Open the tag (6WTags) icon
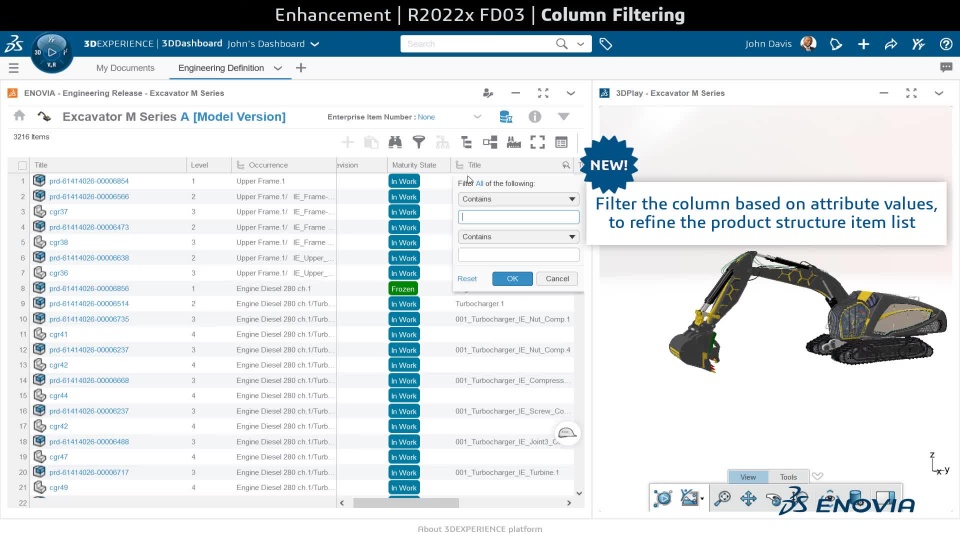960x540 pixels. point(606,44)
